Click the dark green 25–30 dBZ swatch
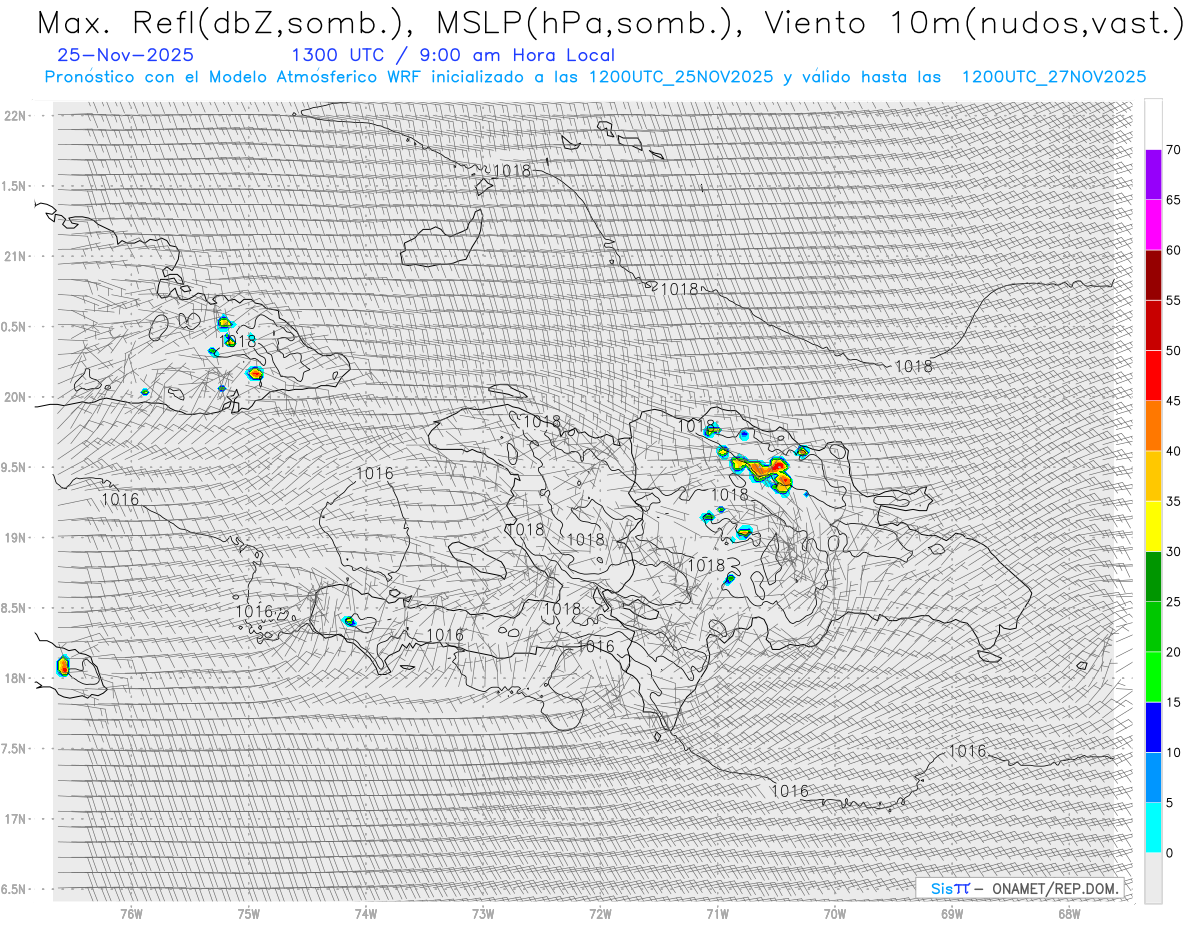Image resolution: width=1200 pixels, height=927 pixels. pyautogui.click(x=1153, y=576)
